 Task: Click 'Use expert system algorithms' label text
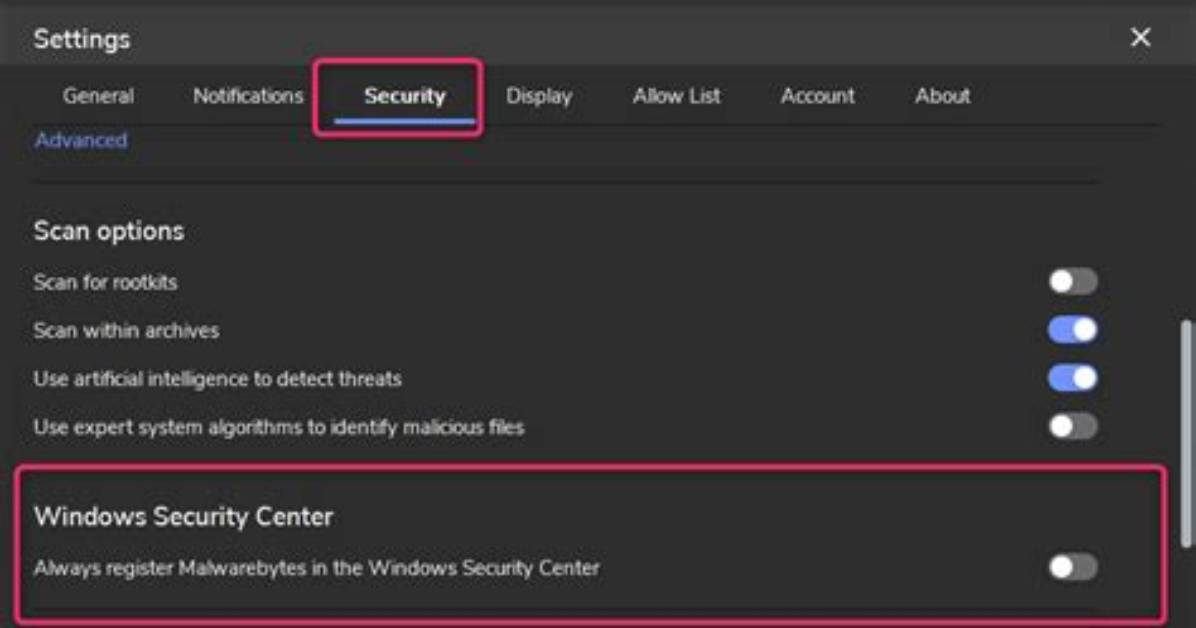pyautogui.click(x=278, y=427)
